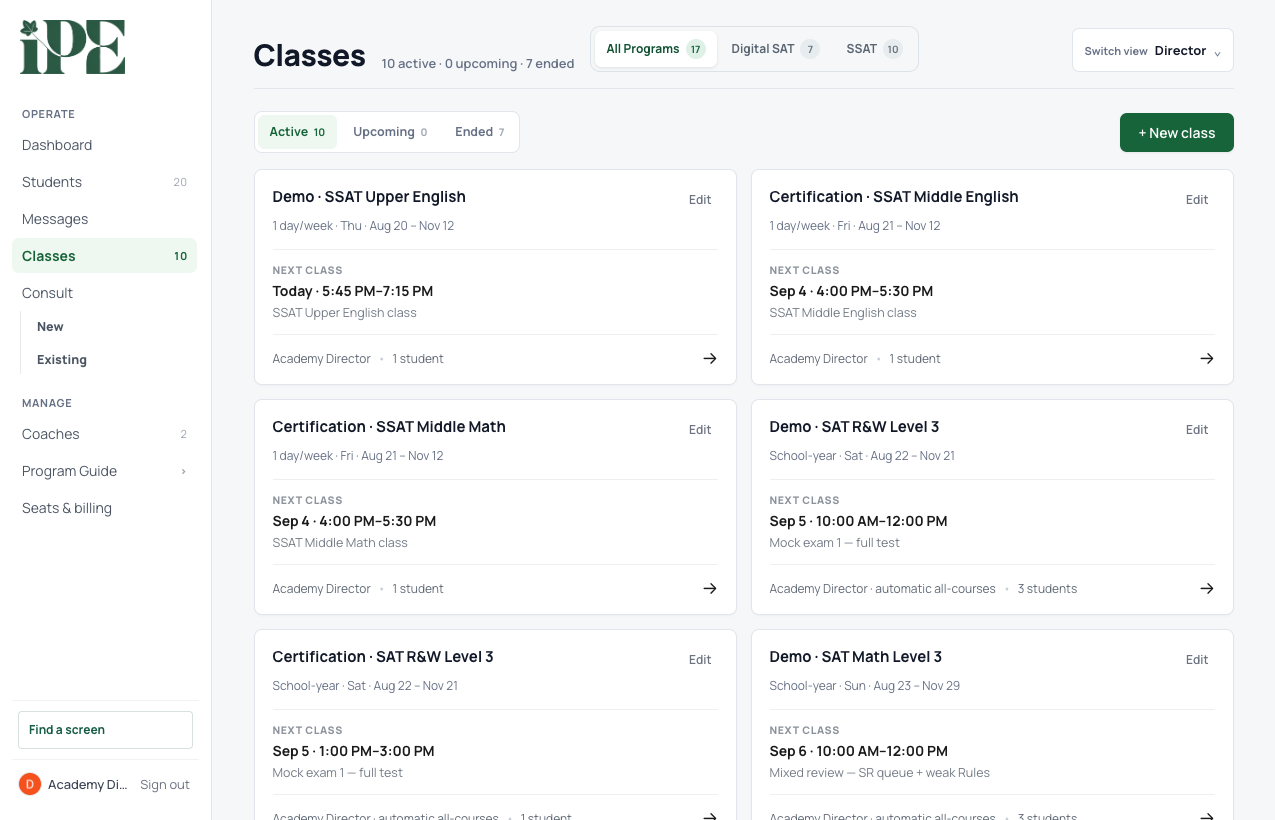Open Existing under Consult
1275x820 pixels.
(62, 360)
